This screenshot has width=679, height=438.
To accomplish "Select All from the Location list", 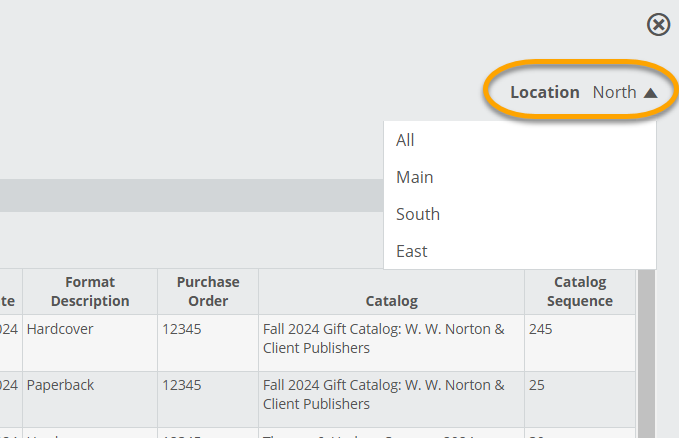I will (x=405, y=140).
